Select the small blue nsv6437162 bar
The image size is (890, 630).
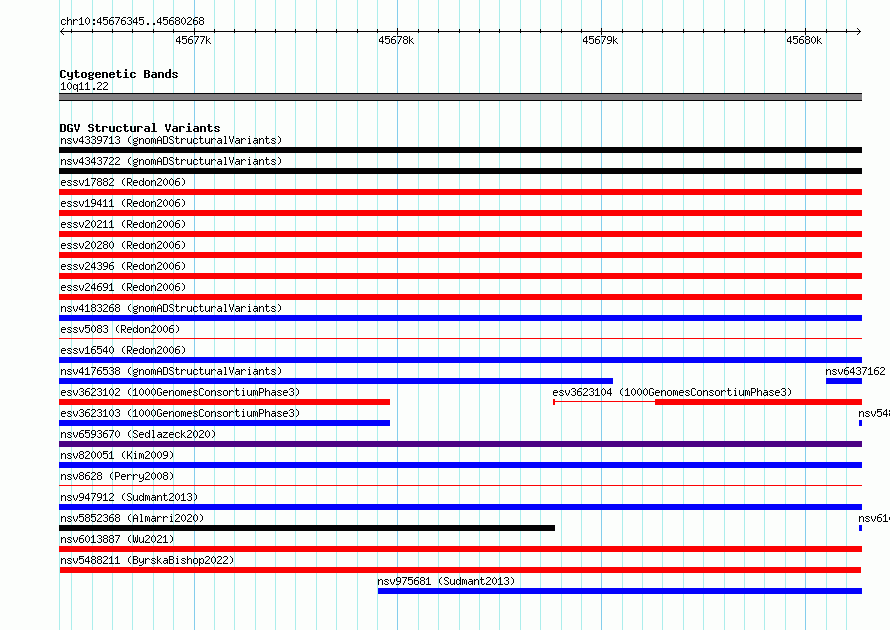[843, 381]
